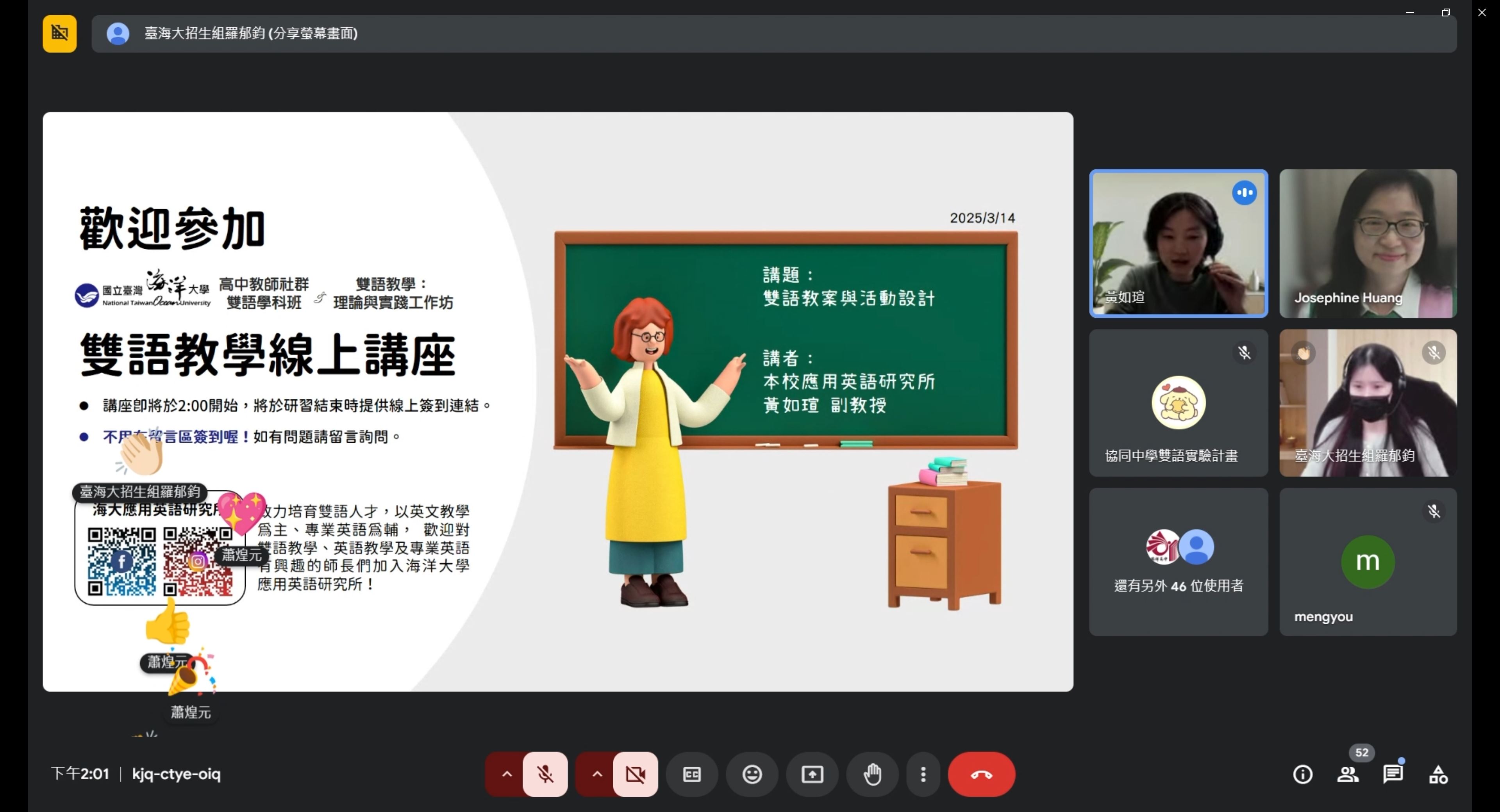
Task: Open the chat messages panel
Action: (x=1392, y=774)
